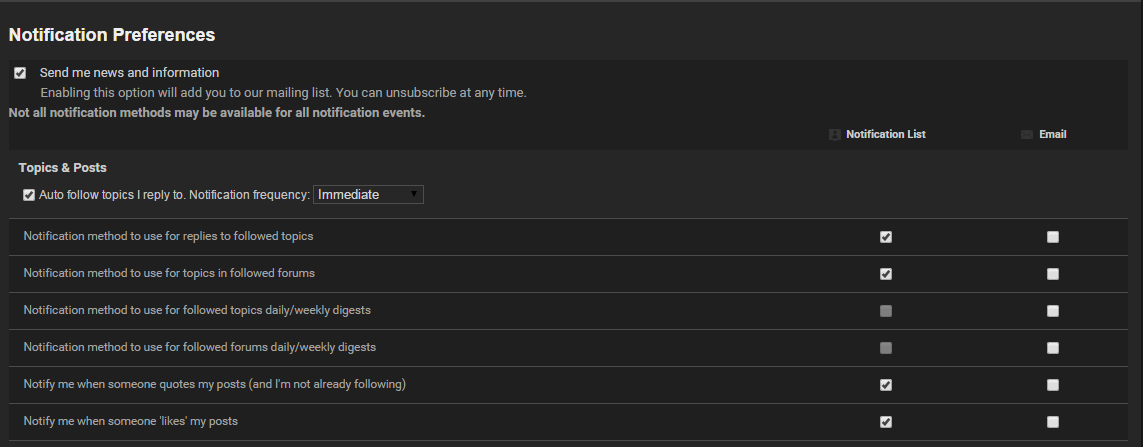This screenshot has height=447, width=1143.
Task: Enable Email when someone quotes my posts
Action: click(x=1053, y=385)
